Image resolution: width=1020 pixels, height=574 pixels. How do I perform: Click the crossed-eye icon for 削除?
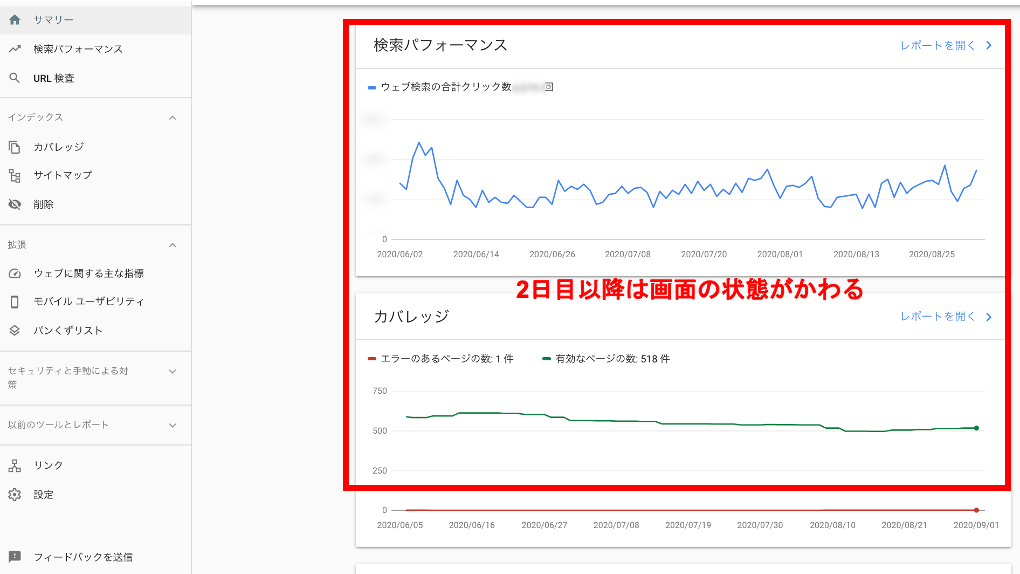point(14,204)
